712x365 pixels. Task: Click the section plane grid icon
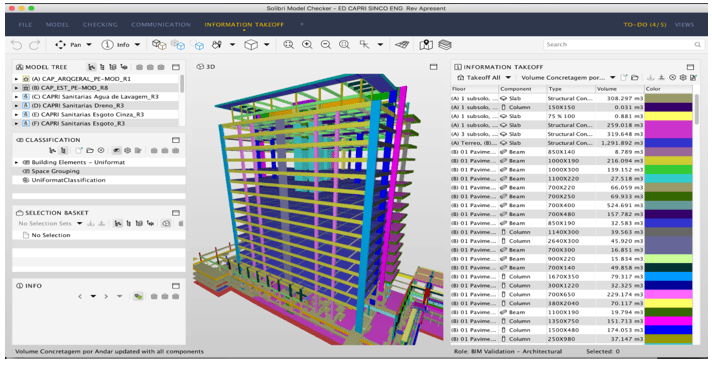point(402,44)
